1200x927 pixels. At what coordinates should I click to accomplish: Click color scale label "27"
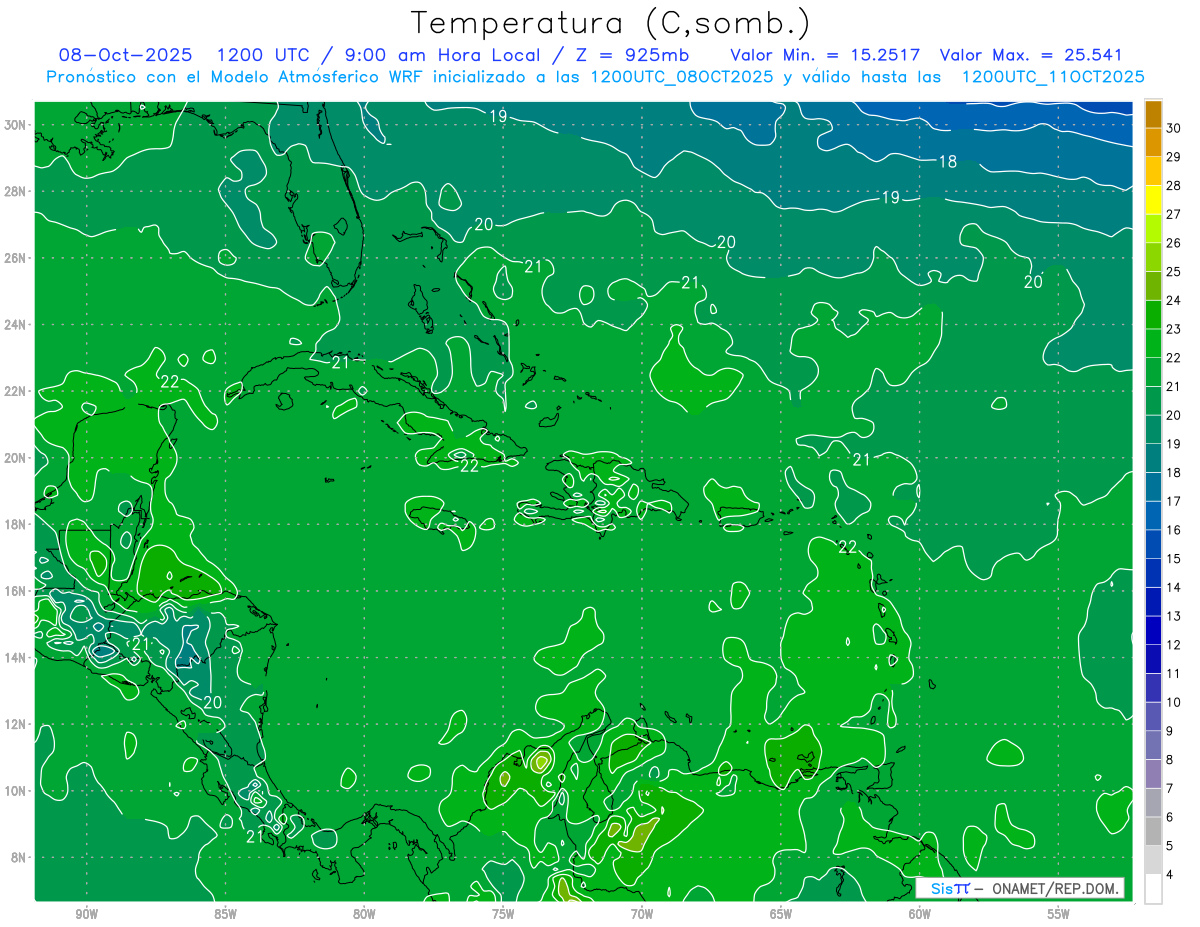[x=1174, y=214]
